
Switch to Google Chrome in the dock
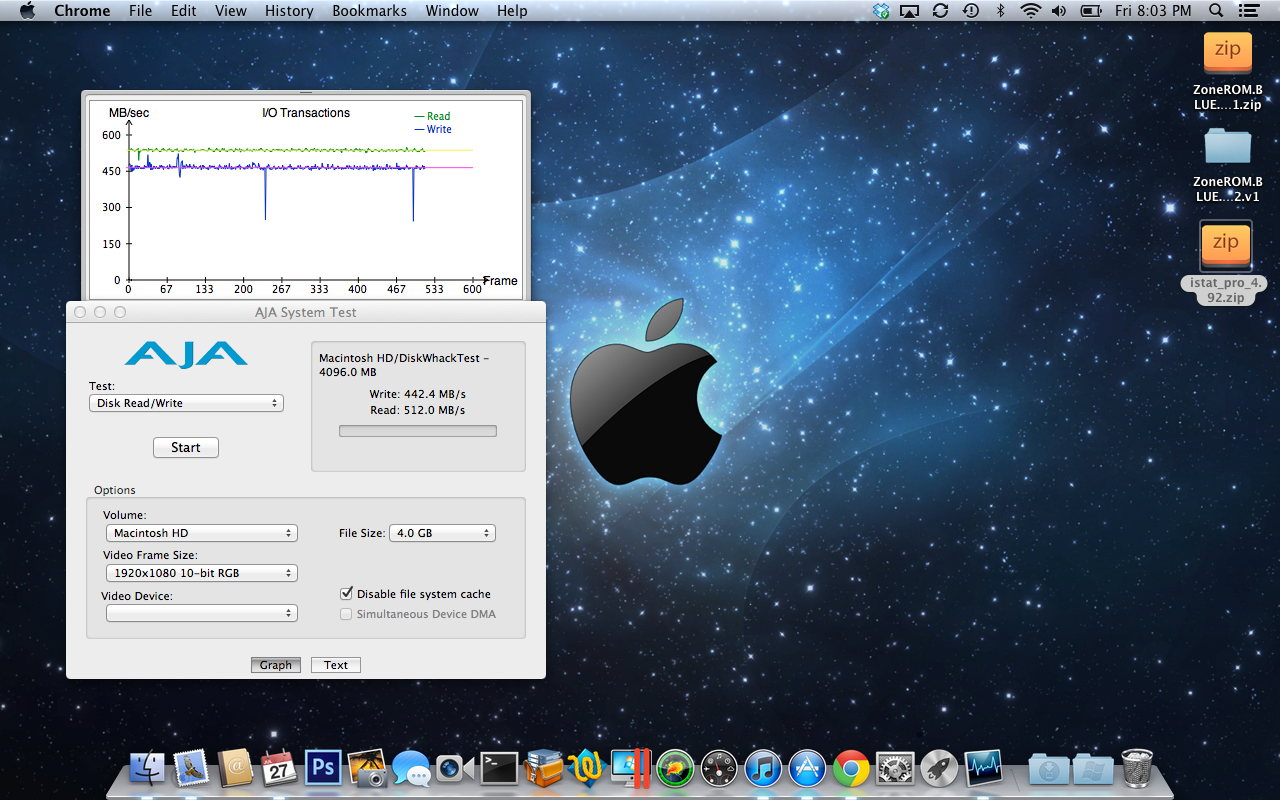[851, 768]
